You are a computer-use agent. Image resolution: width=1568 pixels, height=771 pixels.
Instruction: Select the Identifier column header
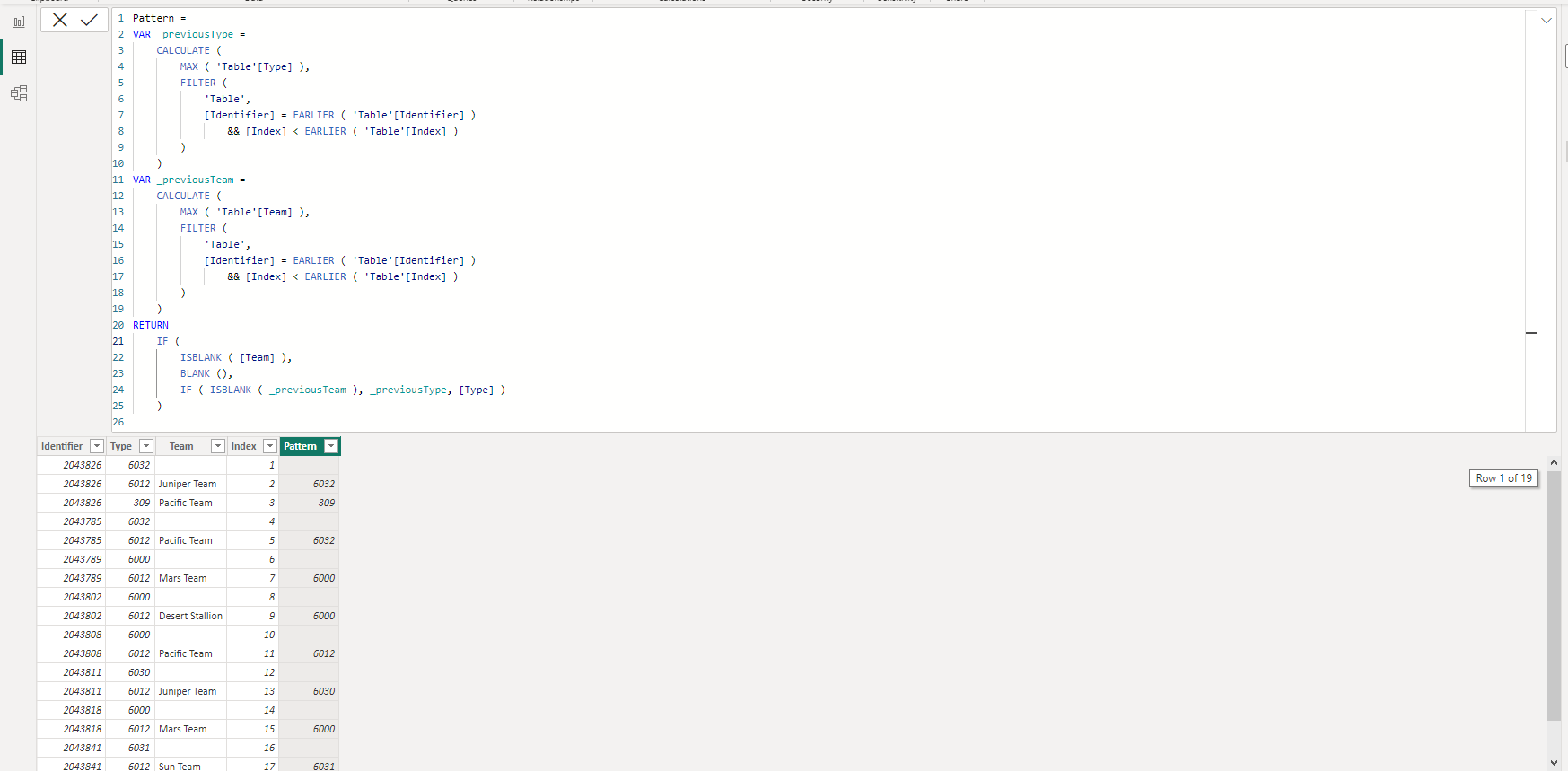coord(62,446)
